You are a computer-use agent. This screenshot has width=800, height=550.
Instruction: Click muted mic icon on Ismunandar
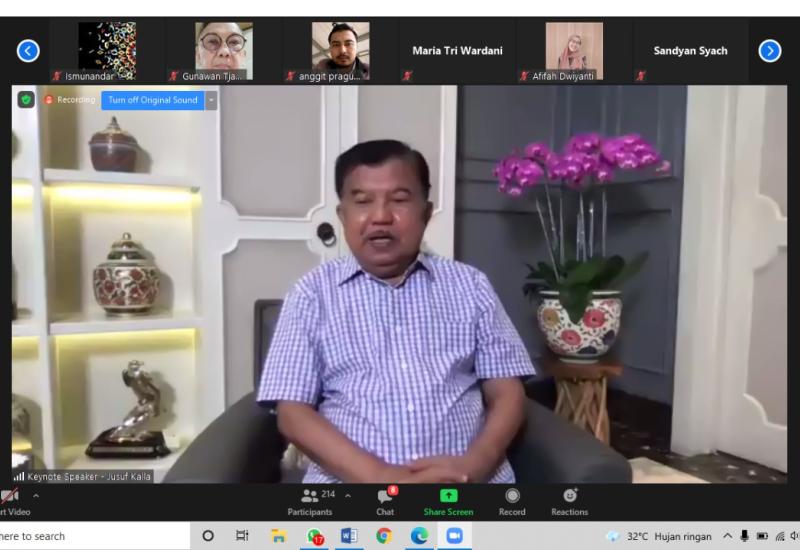pos(57,76)
